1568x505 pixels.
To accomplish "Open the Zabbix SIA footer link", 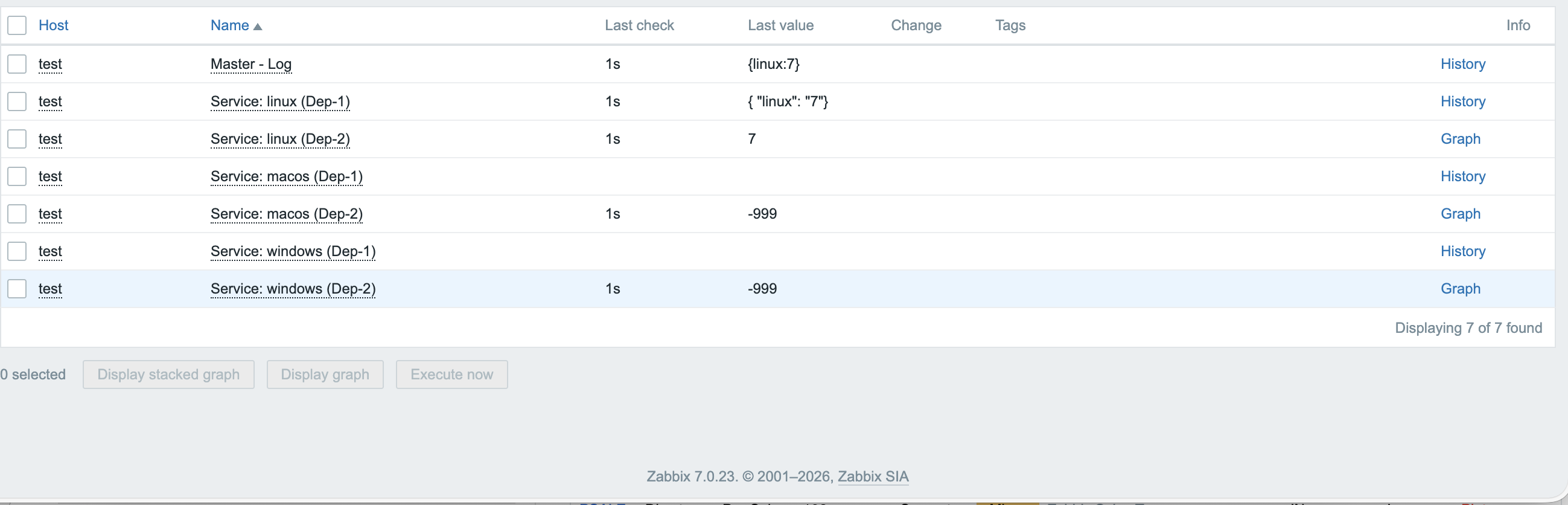I will click(873, 477).
